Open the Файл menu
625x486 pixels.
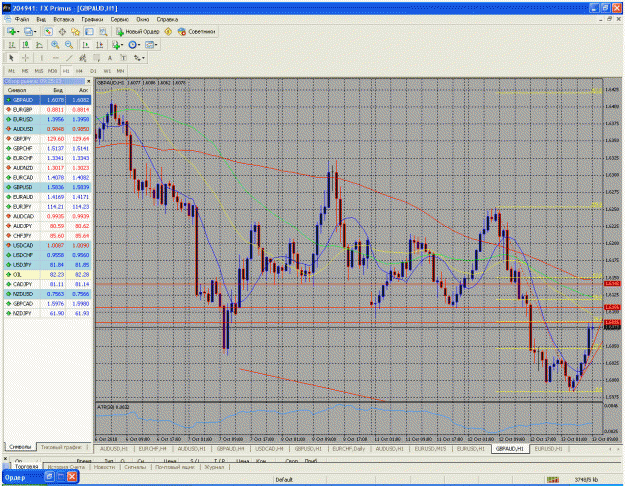[22, 19]
